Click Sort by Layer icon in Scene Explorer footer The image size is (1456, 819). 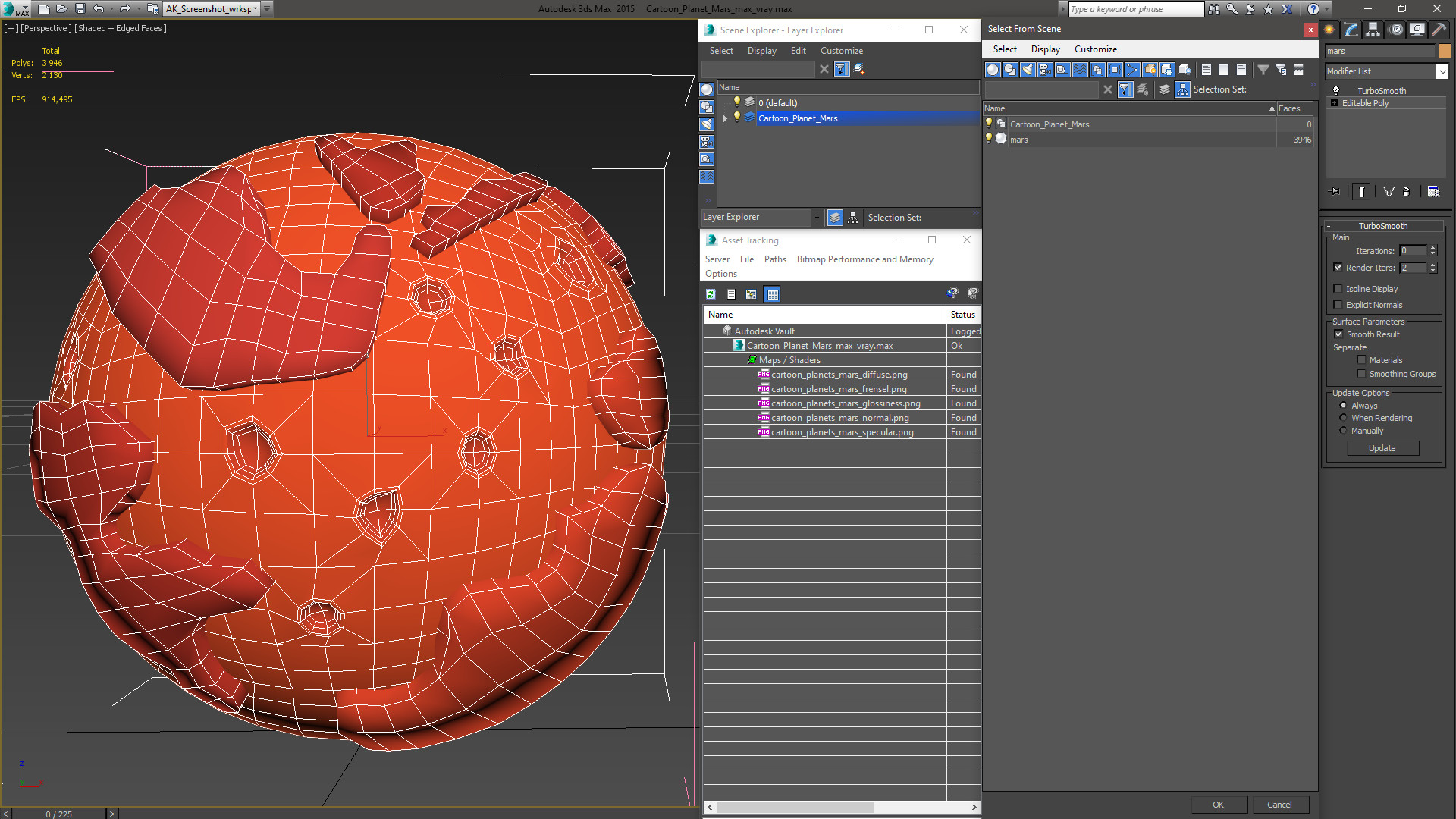click(x=835, y=218)
